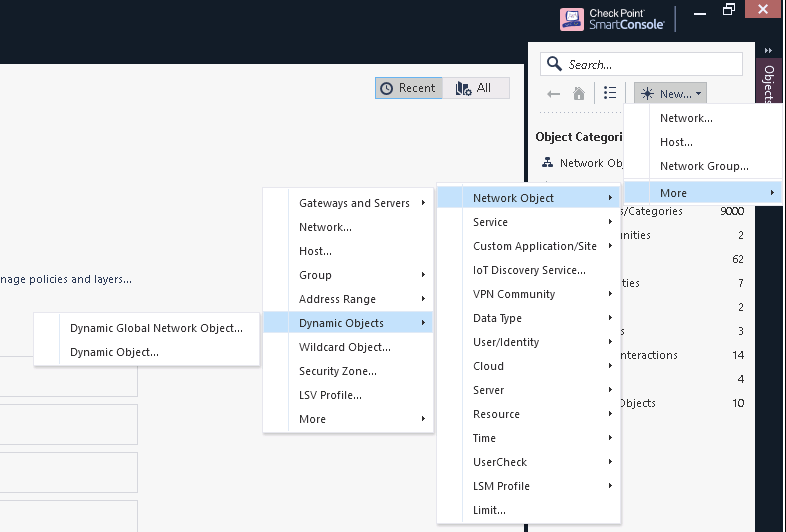This screenshot has height=532, width=786.
Task: Select LSV Profile... entry
Action: click(348, 396)
